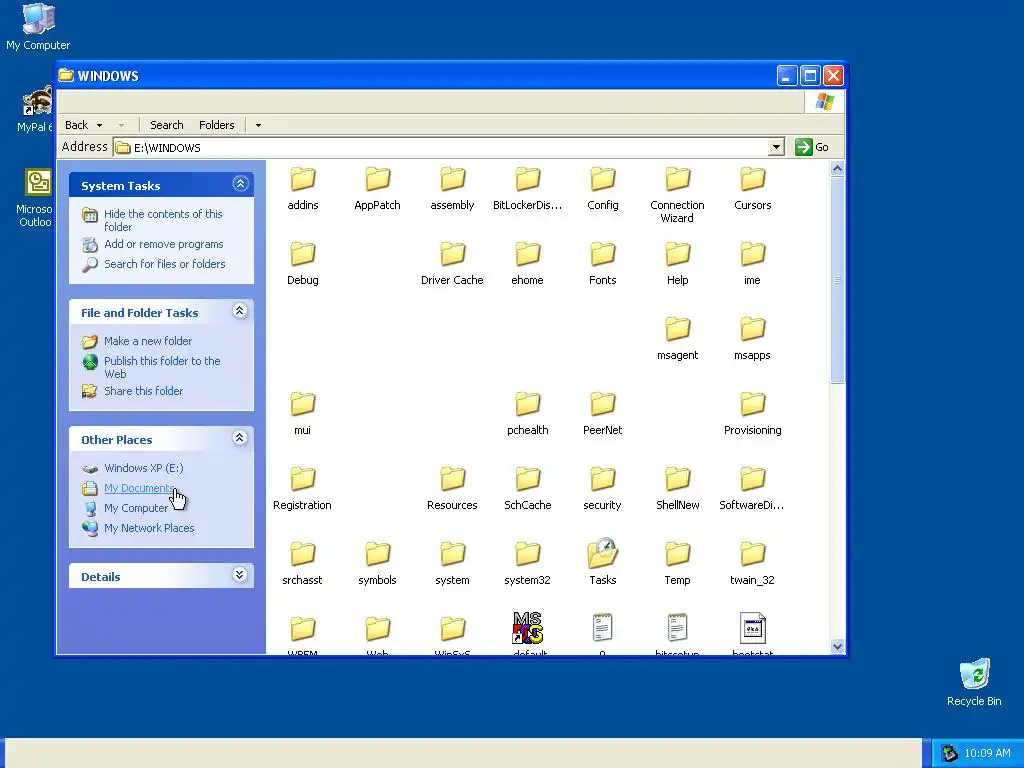1024x768 pixels.
Task: Click the Go button
Action: [812, 147]
